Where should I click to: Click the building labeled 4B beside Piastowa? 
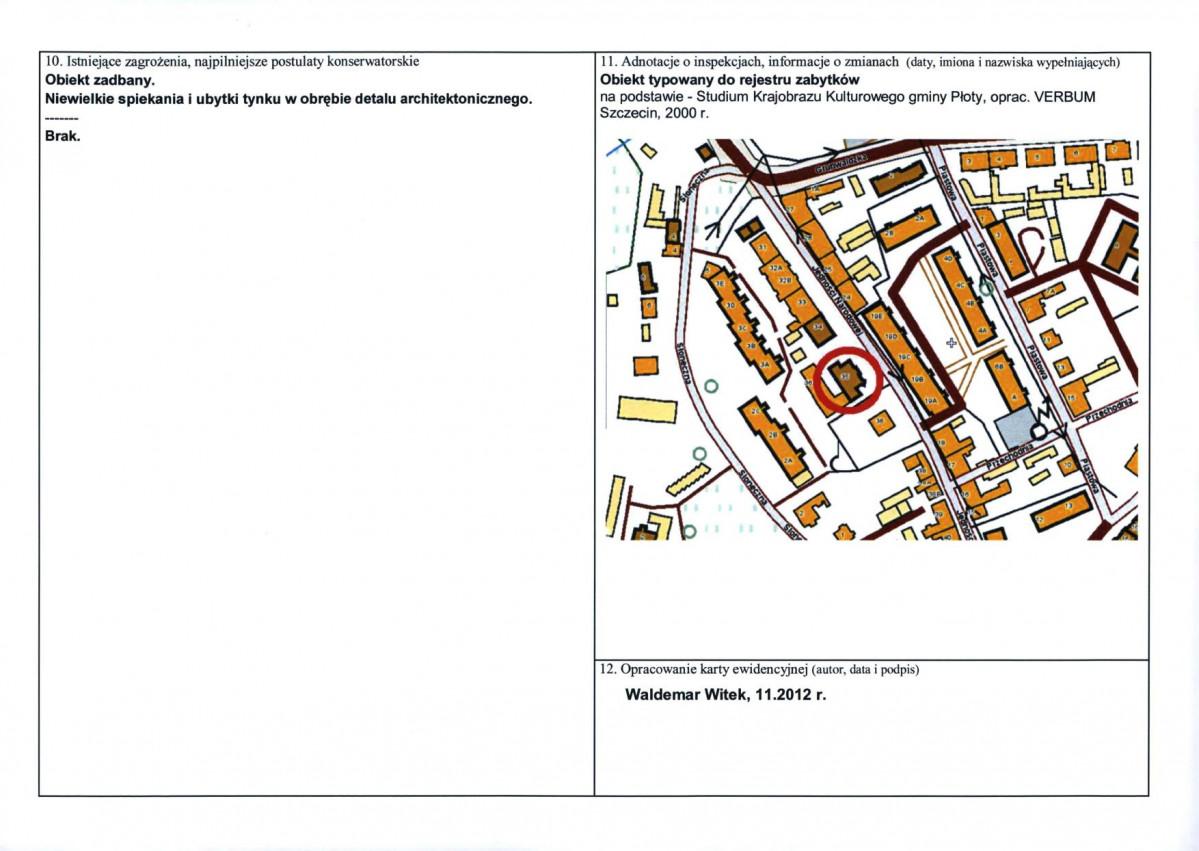[x=970, y=304]
